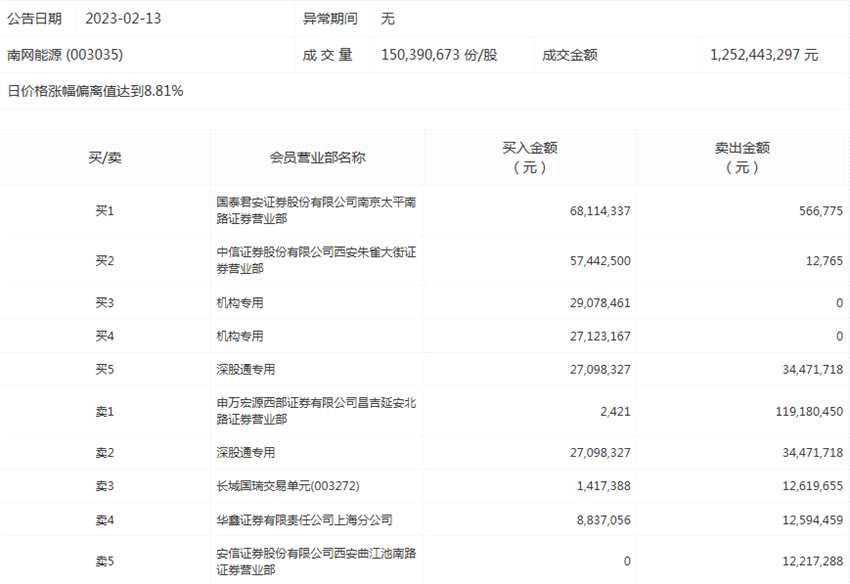Click the 公告日期 label

[34, 18]
